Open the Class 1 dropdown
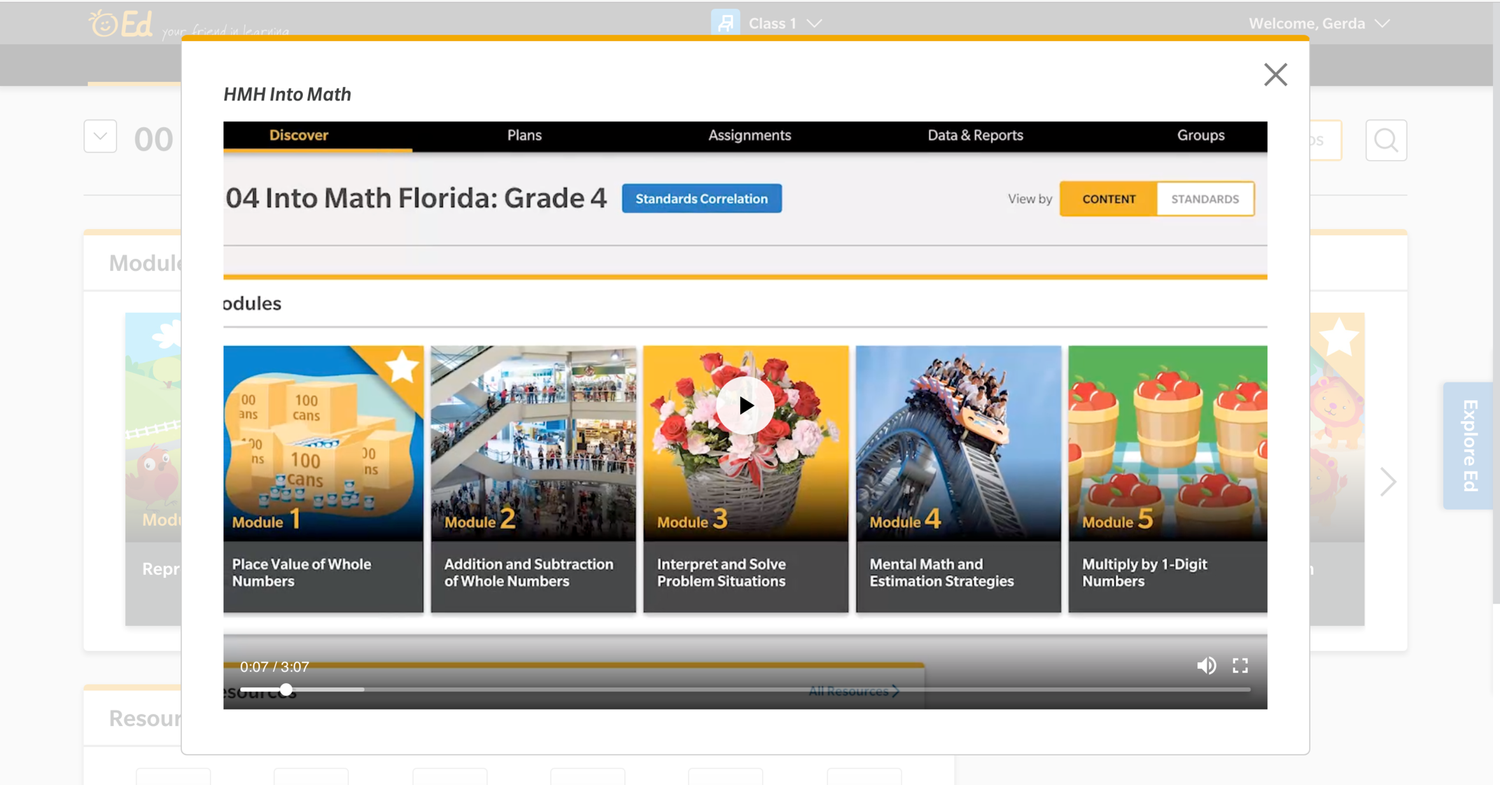1500x785 pixels. coord(814,23)
